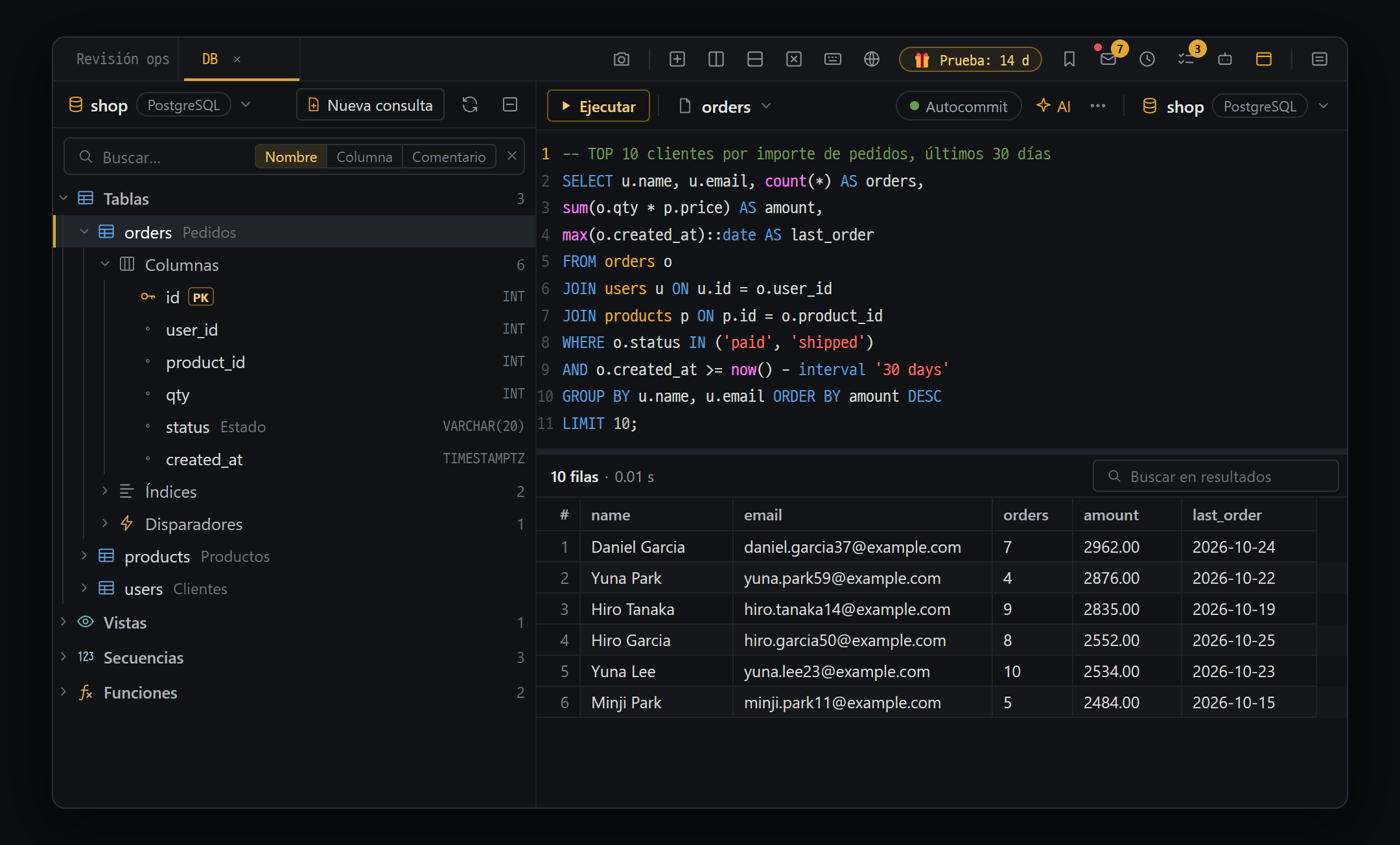Image resolution: width=1400 pixels, height=845 pixels.
Task: Open task checklist with 3 badge
Action: [x=1185, y=60]
